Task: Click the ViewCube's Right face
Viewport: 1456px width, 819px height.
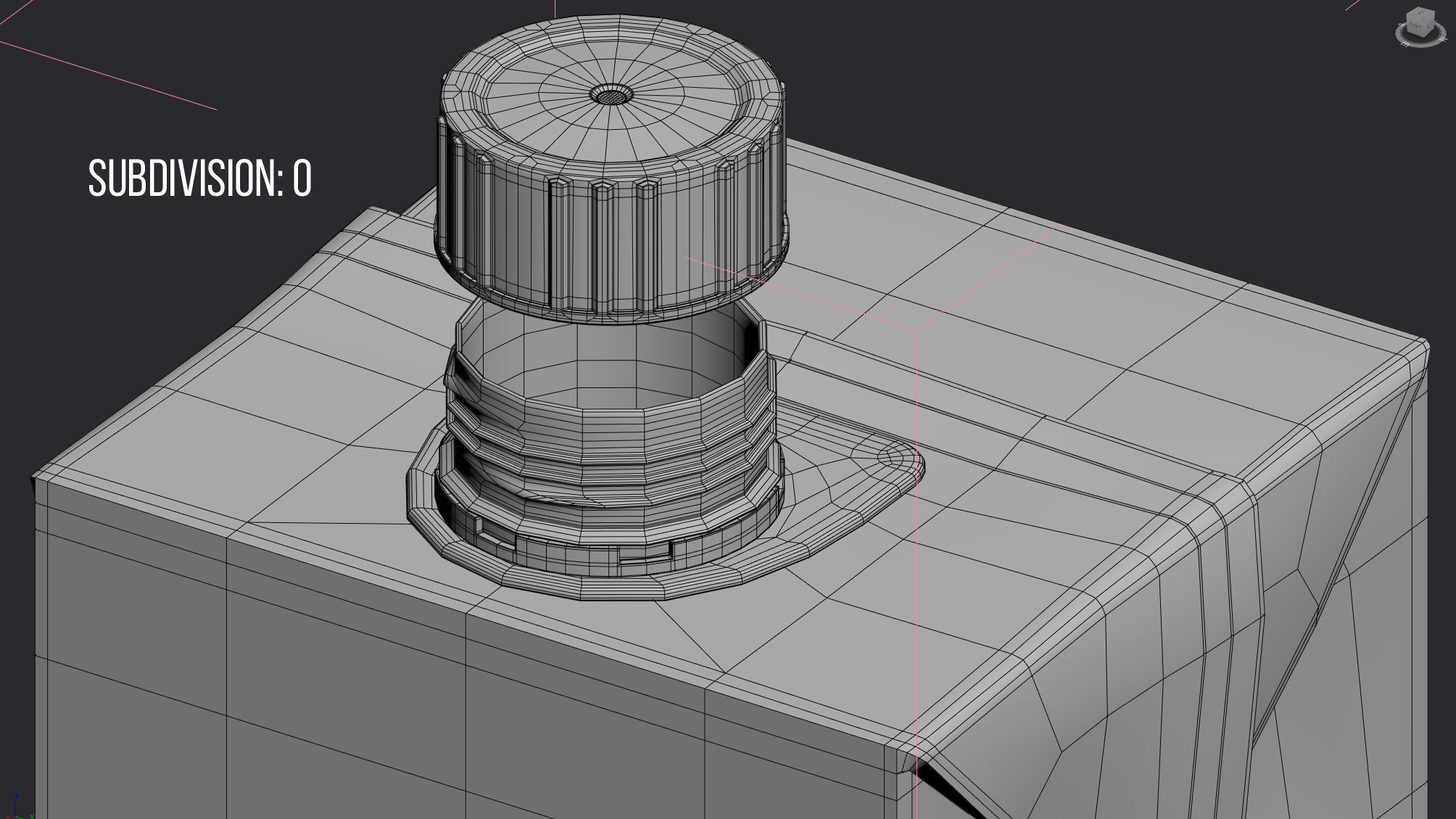Action: [1415, 27]
